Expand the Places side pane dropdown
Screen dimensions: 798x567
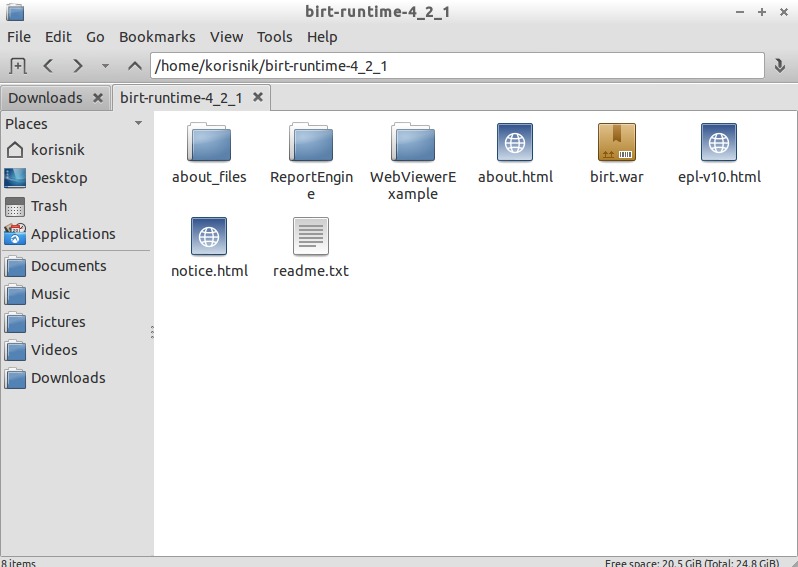coord(138,123)
